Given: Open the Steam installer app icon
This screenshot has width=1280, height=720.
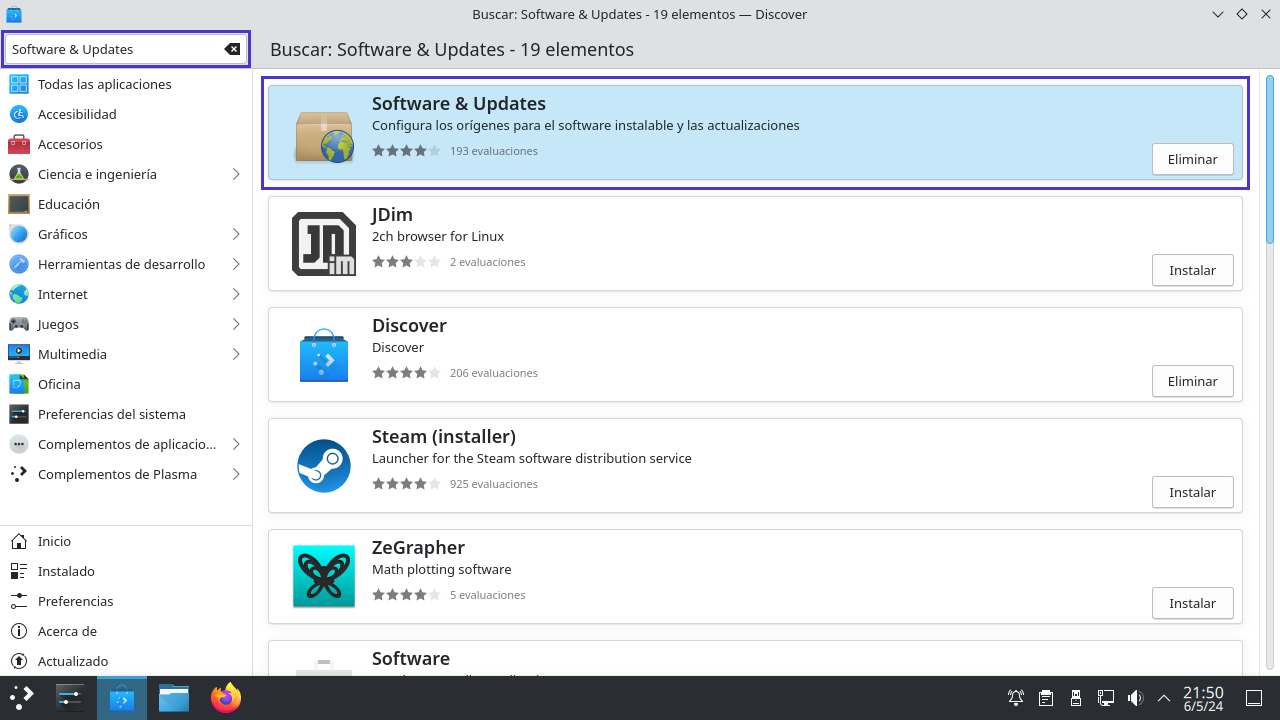Looking at the screenshot, I should click(x=324, y=466).
